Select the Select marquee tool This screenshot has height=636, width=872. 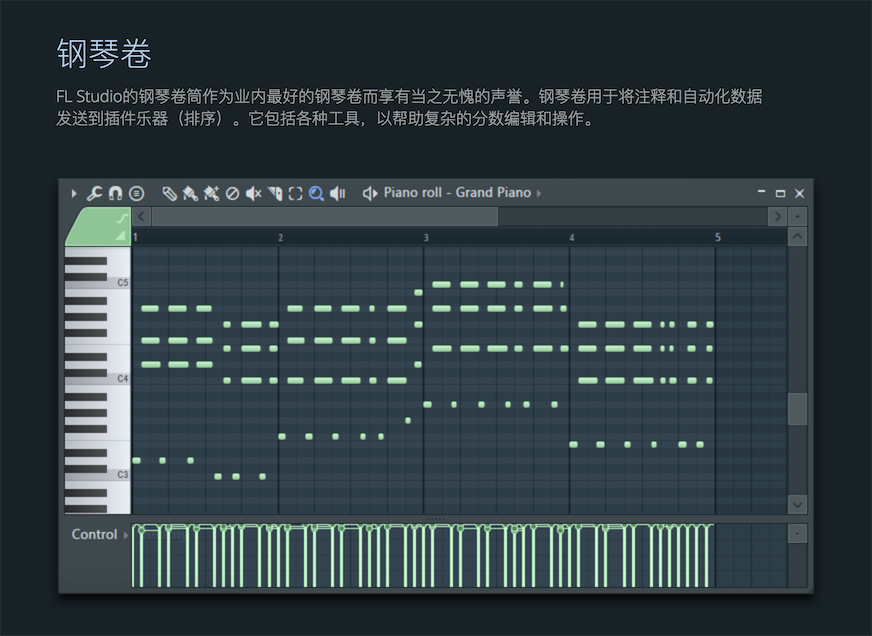click(x=296, y=193)
